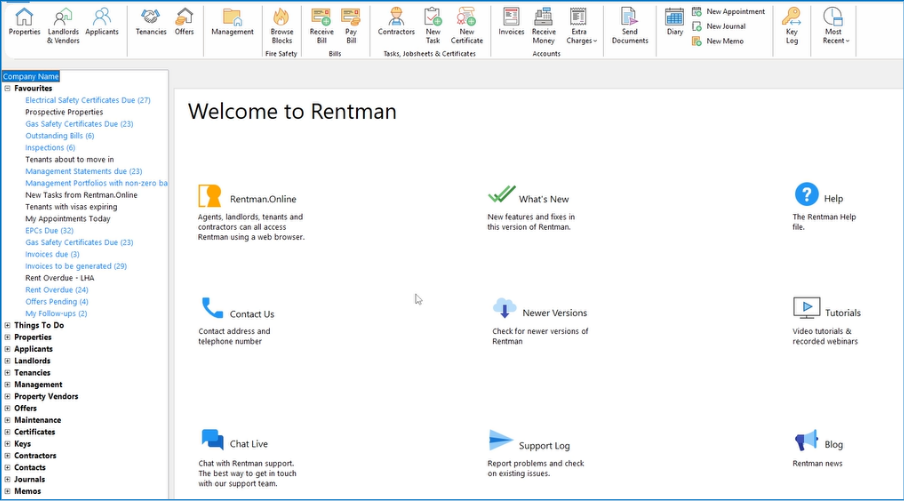Screen dimensions: 904x501
Task: Open Offers Pending (4)
Action: click(x=56, y=302)
